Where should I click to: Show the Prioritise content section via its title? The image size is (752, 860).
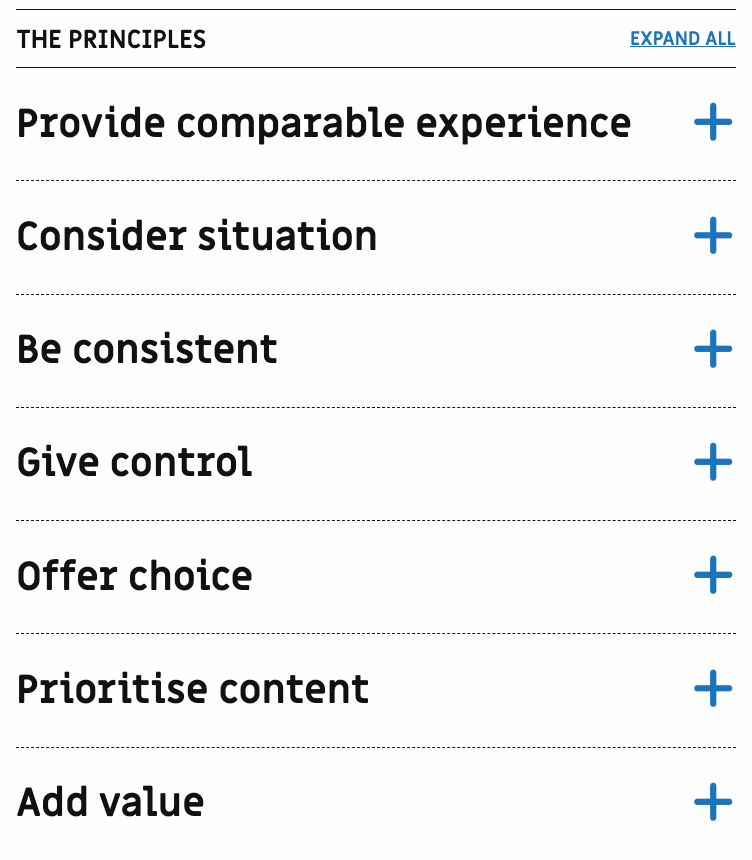pyautogui.click(x=193, y=689)
